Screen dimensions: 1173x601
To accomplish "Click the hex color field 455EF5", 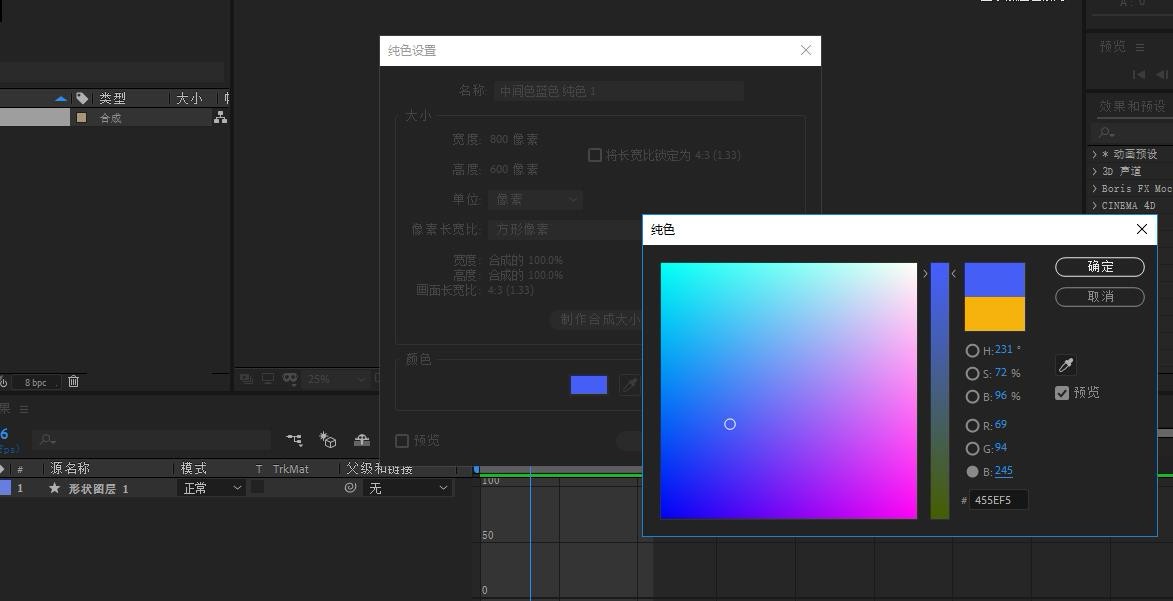I will (x=999, y=500).
